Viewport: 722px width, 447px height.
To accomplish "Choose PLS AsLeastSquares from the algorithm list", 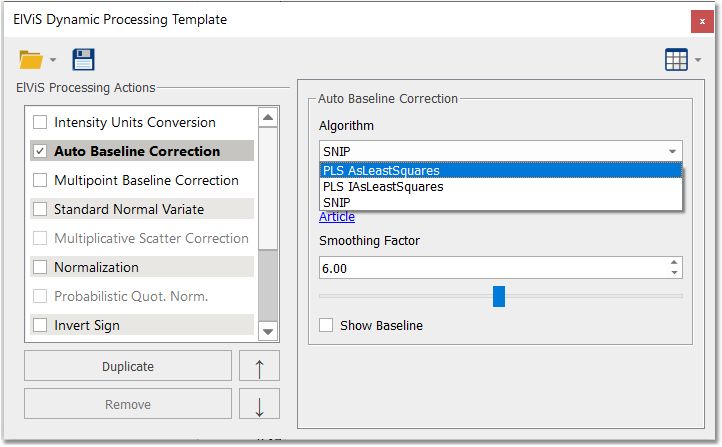I will tap(501, 170).
